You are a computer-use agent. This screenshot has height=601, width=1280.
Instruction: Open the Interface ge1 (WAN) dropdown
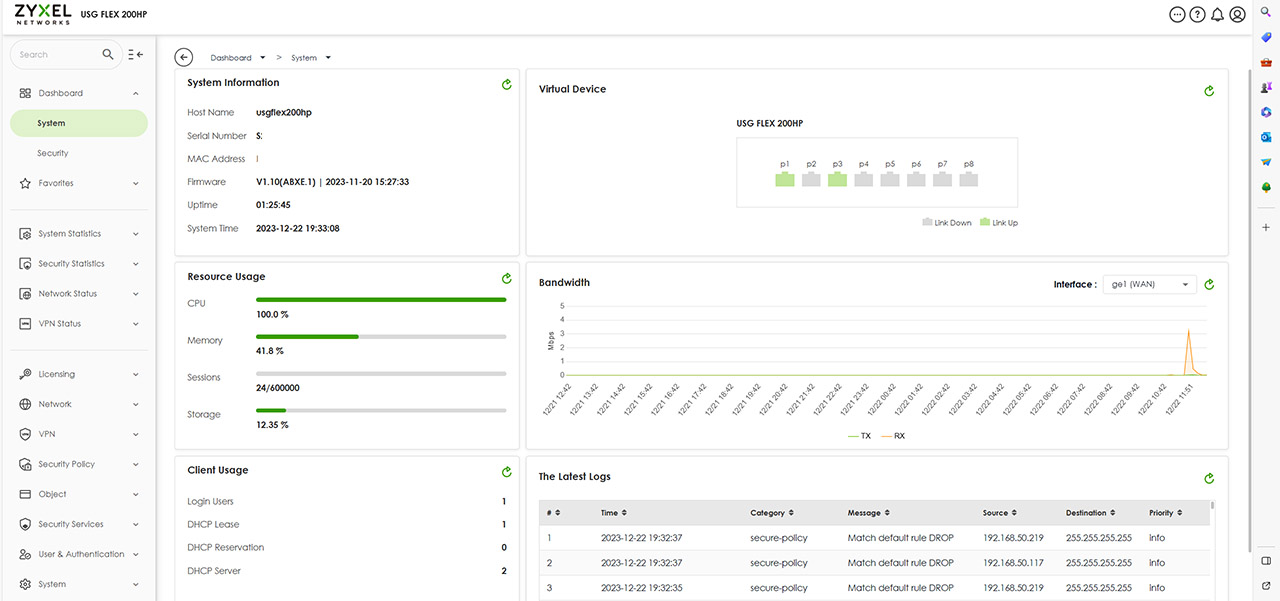click(1150, 285)
